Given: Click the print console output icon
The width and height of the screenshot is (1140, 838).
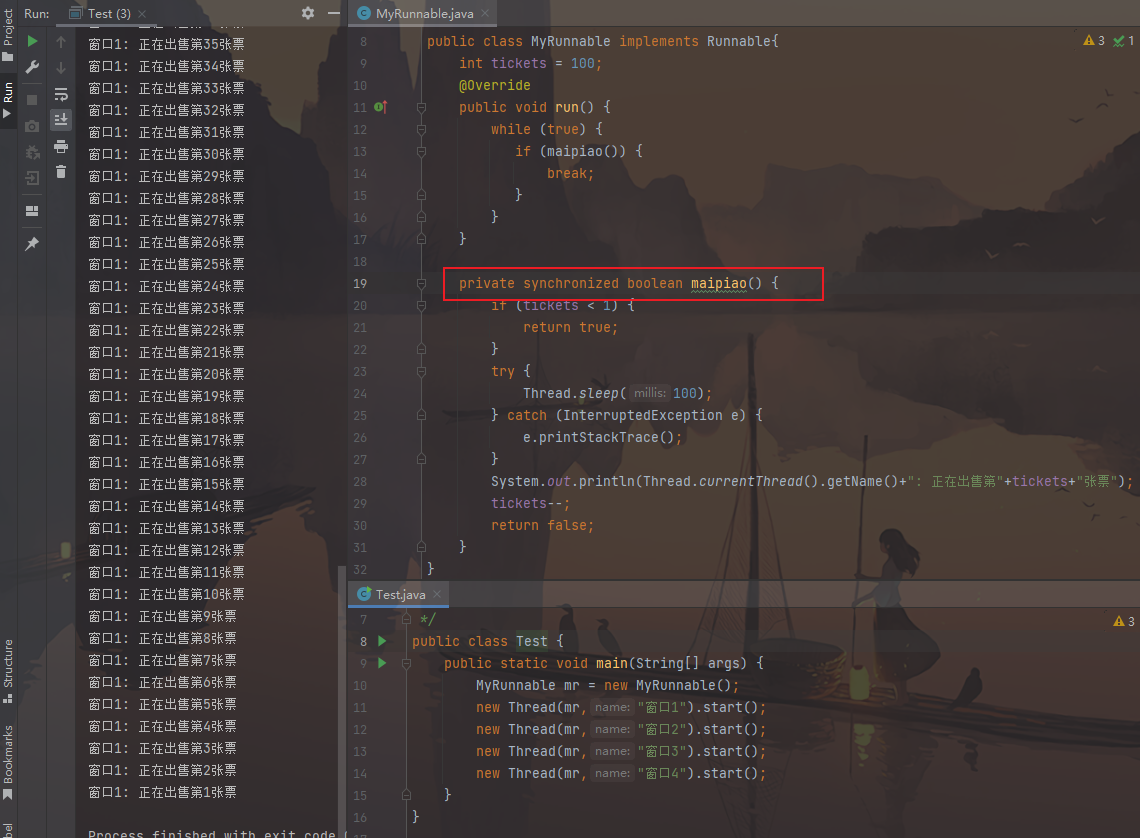Looking at the screenshot, I should point(61,146).
